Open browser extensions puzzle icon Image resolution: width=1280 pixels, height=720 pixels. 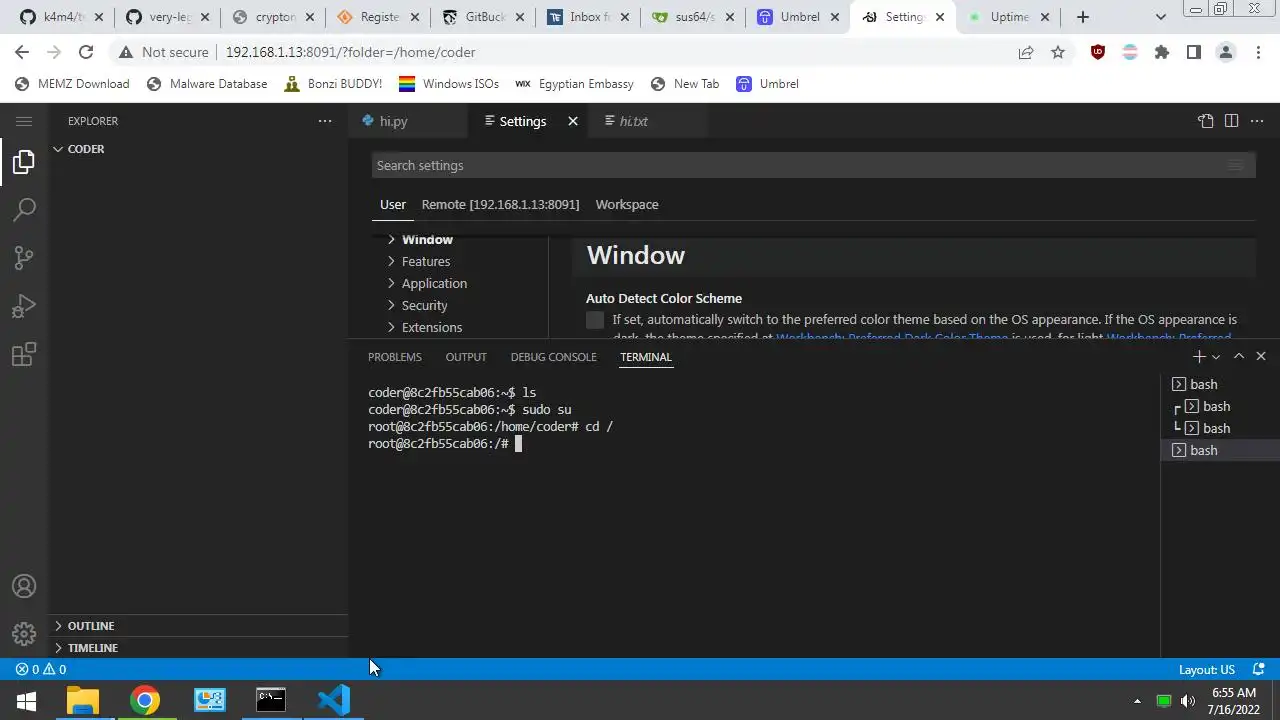[x=1162, y=52]
